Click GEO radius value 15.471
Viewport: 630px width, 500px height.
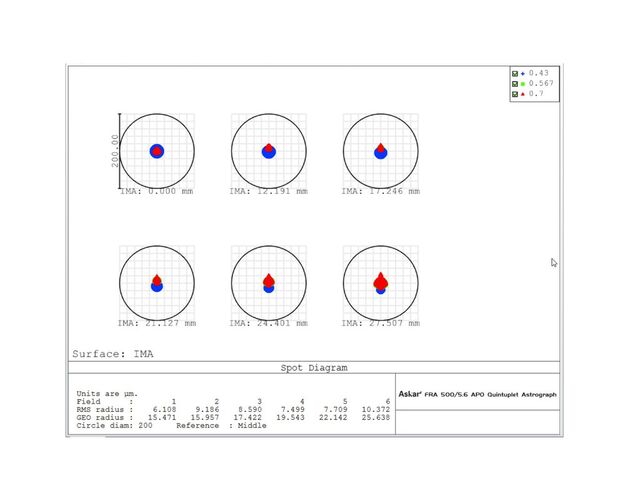162,418
